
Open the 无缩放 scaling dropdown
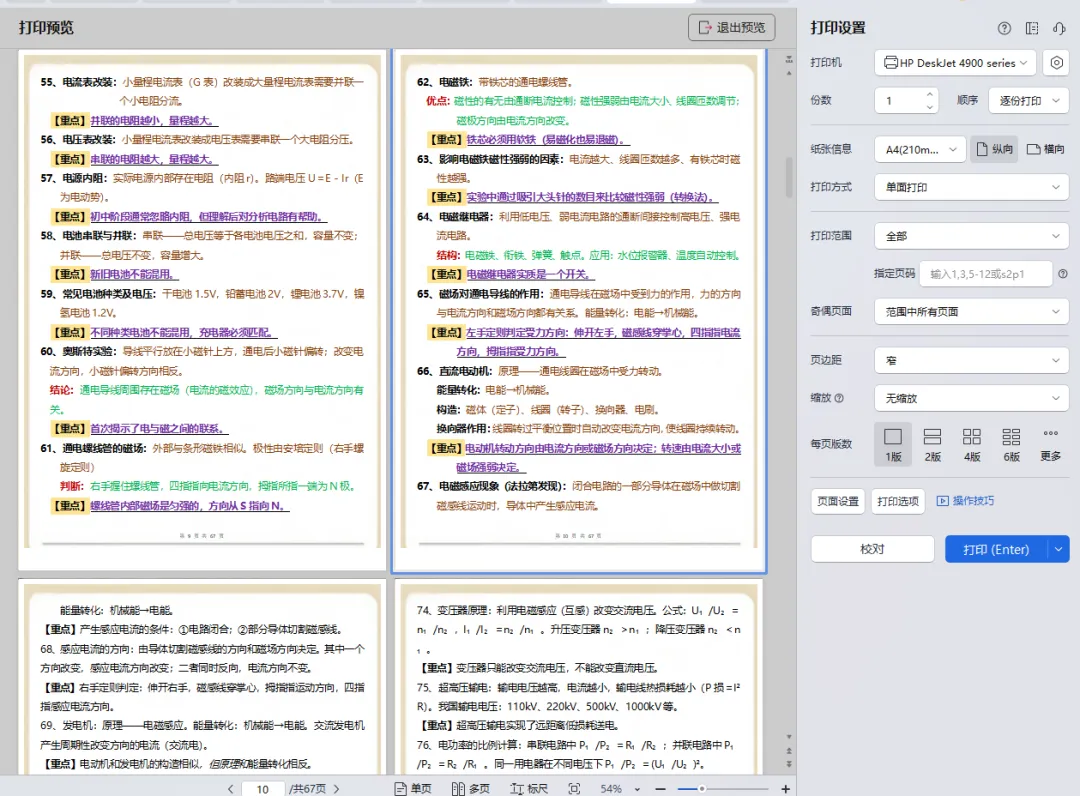[971, 397]
